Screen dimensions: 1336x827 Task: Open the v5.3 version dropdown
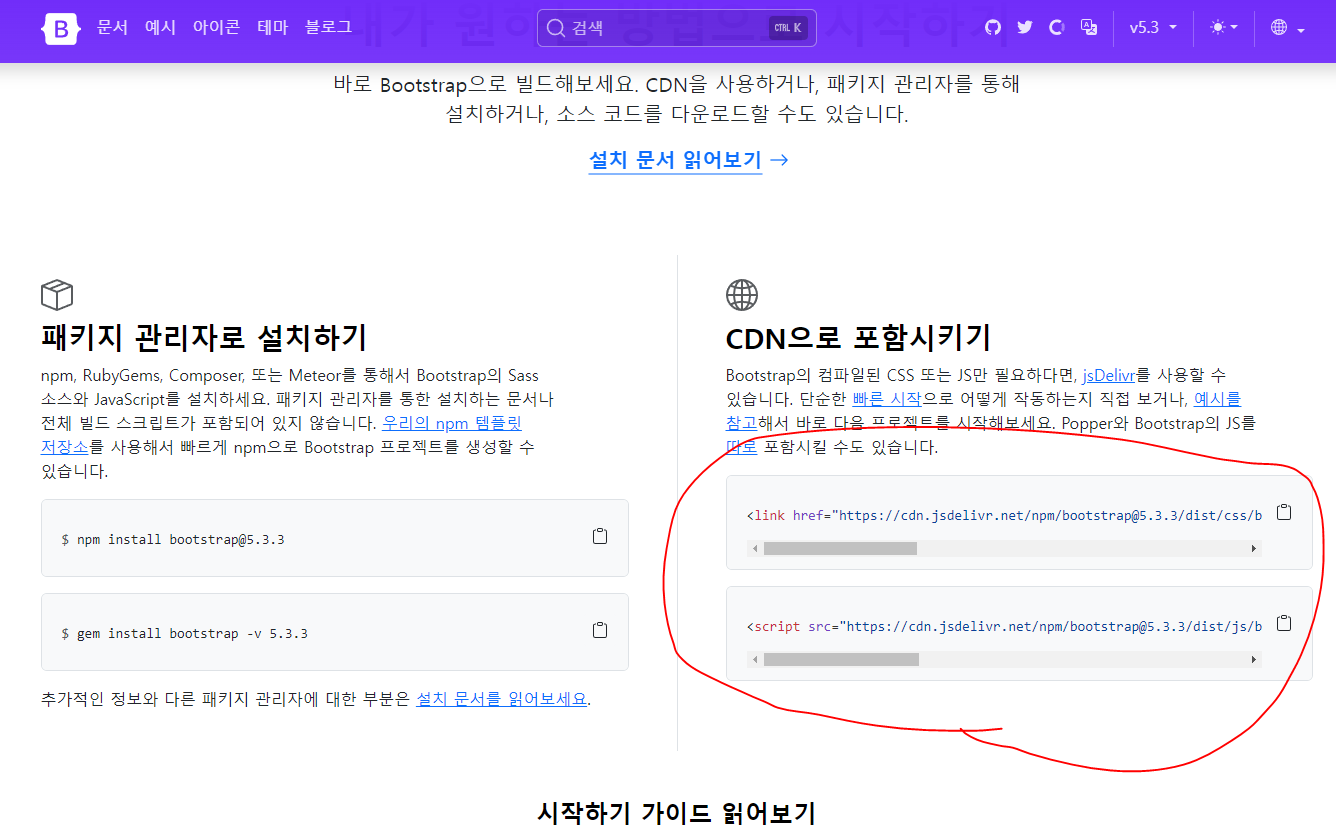1153,28
